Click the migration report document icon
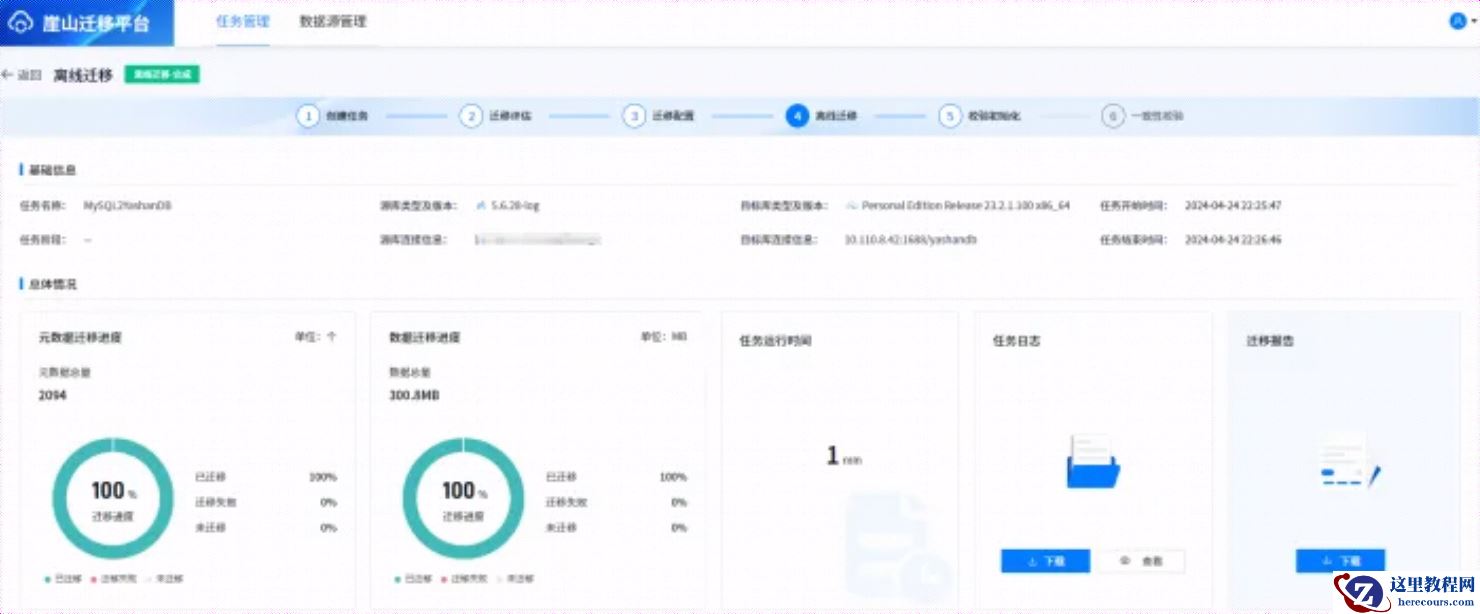Viewport: 1480px width, 614px height. click(x=1349, y=460)
